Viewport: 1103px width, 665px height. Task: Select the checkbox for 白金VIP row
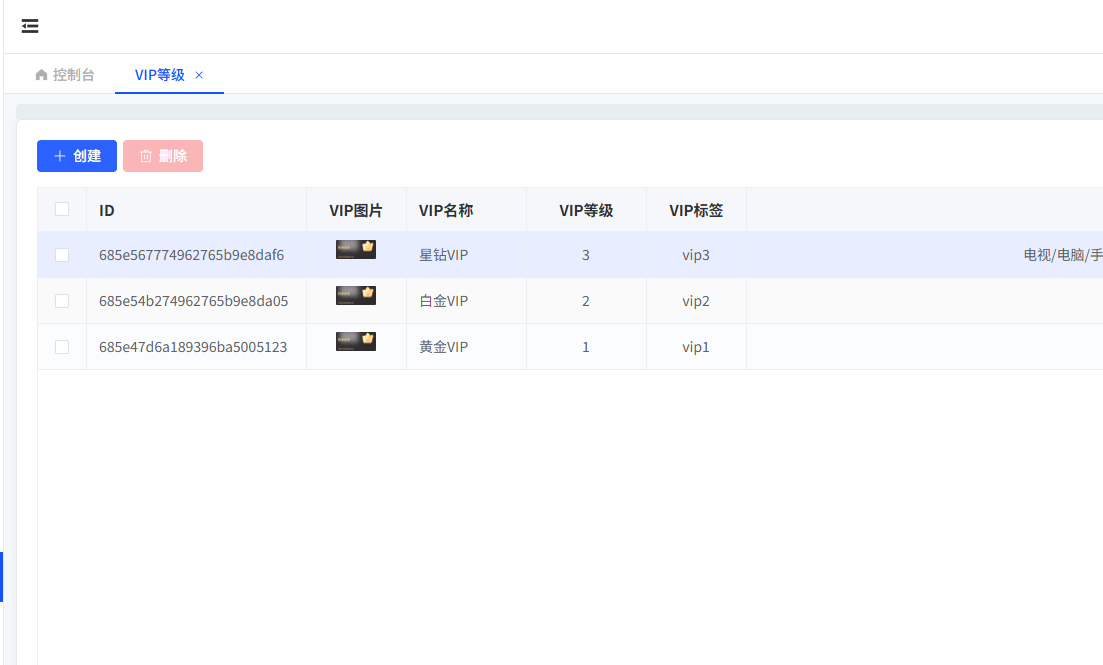pyautogui.click(x=62, y=301)
